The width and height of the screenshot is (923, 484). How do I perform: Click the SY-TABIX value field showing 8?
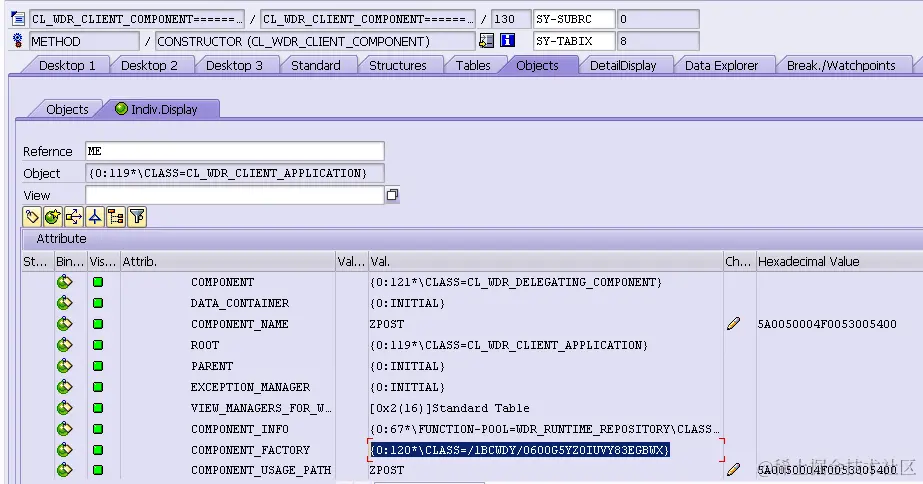click(x=658, y=41)
